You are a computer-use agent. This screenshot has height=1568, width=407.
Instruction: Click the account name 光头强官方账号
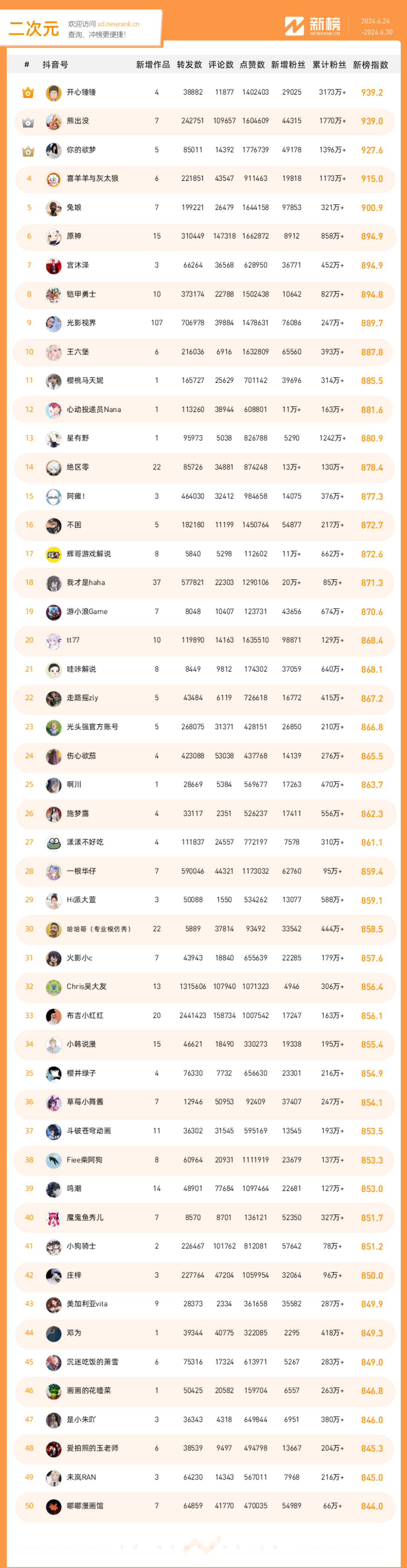[92, 727]
